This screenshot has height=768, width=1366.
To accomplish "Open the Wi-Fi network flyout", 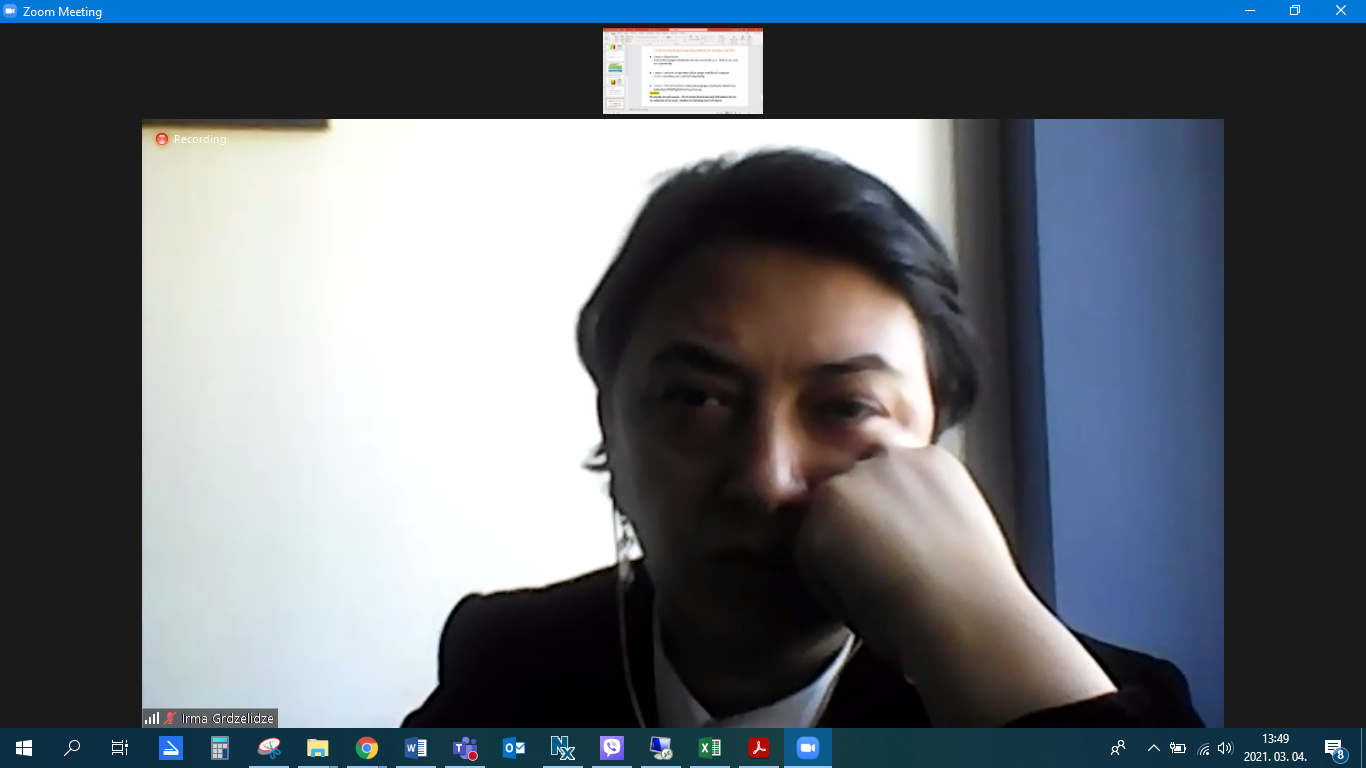I will (1203, 748).
